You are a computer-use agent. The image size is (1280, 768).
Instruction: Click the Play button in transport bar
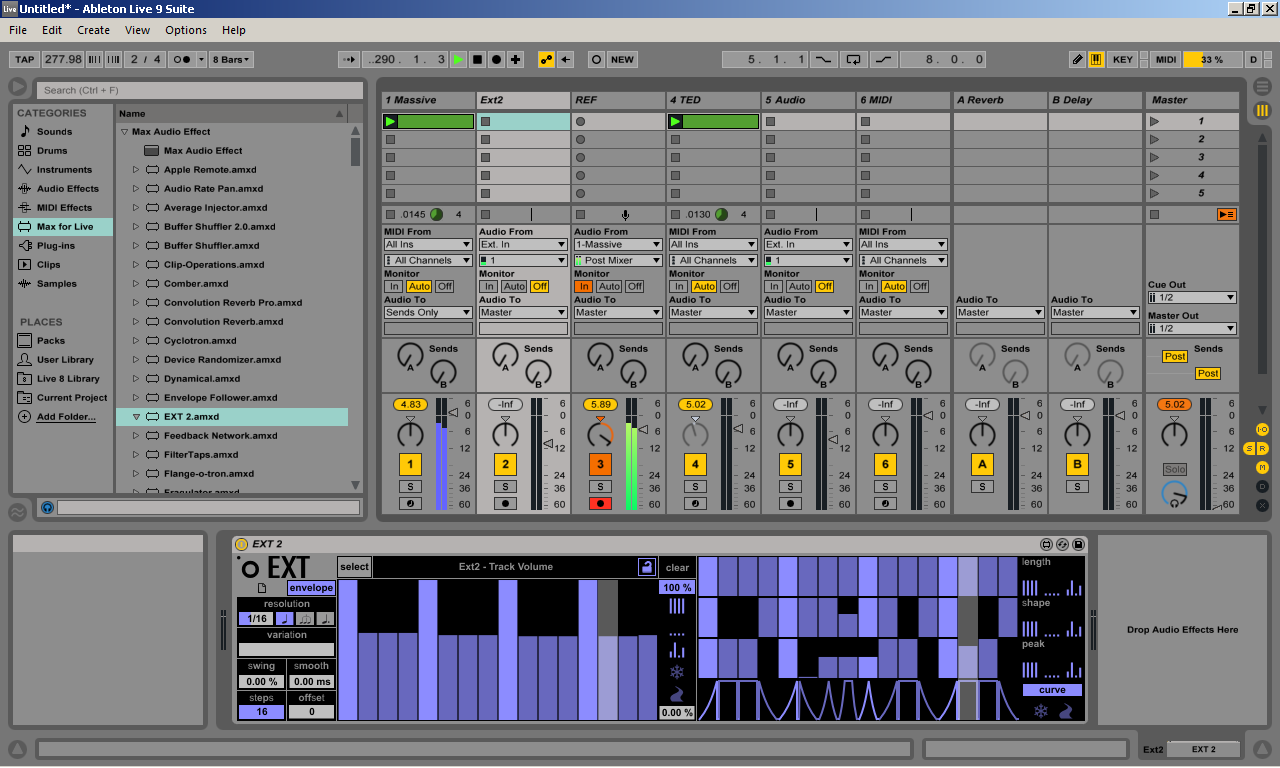458,60
